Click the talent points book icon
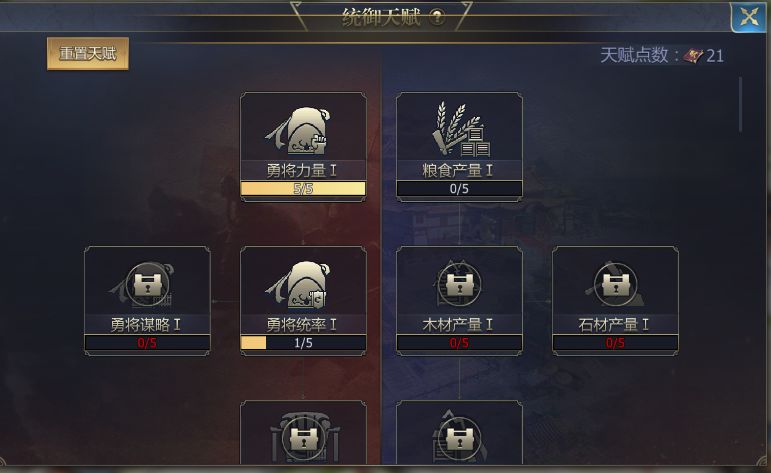771x473 pixels. click(693, 56)
